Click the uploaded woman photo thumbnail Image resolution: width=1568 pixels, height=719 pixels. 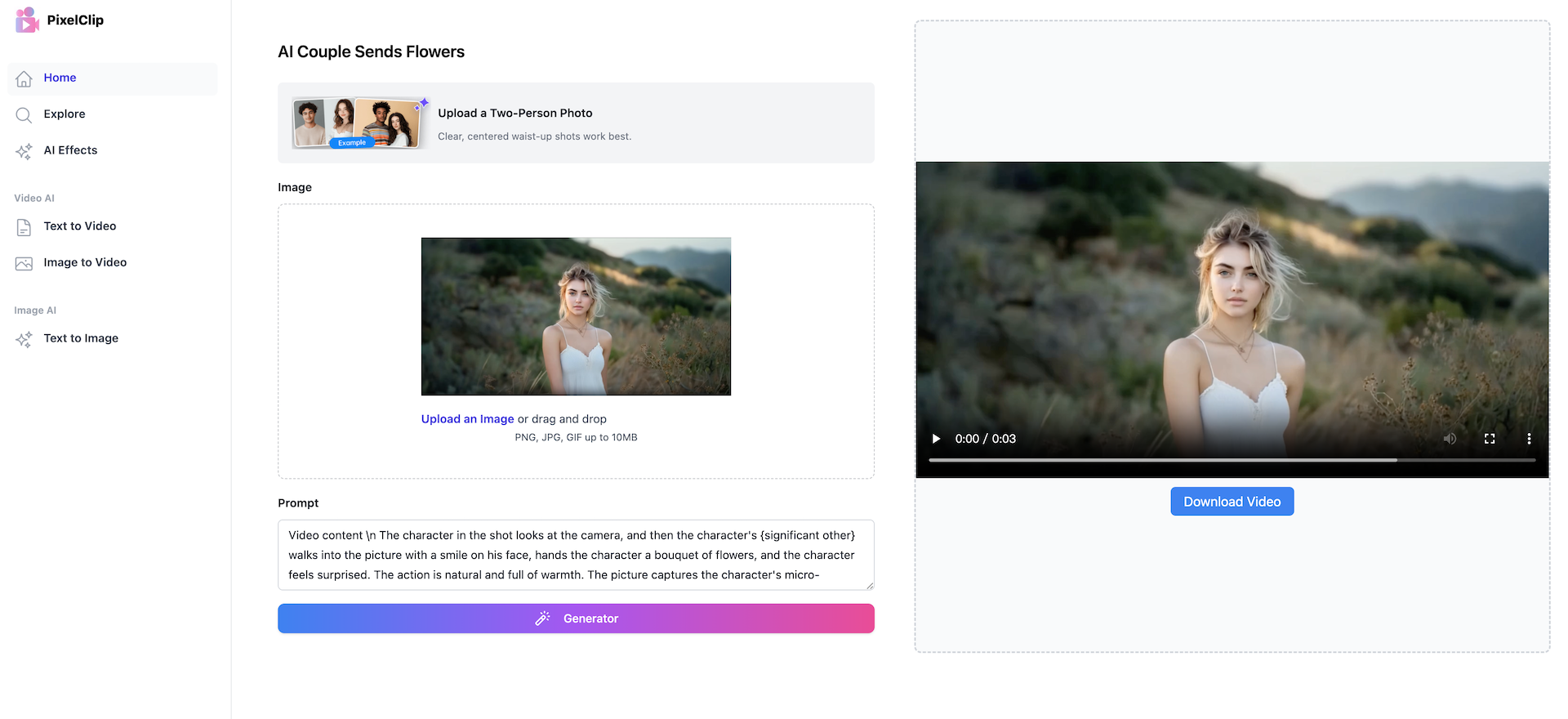click(576, 317)
